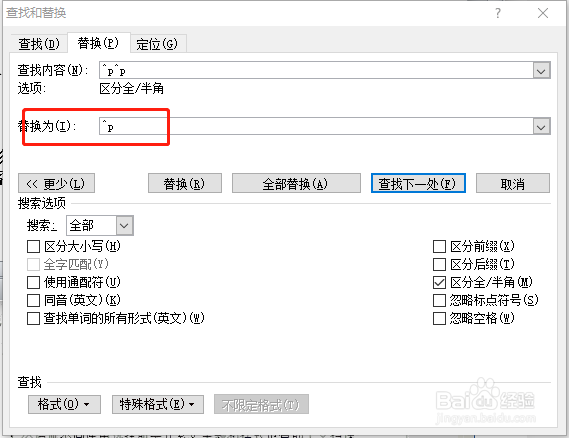Click the help question mark icon
569x438 pixels.
pyautogui.click(x=498, y=13)
